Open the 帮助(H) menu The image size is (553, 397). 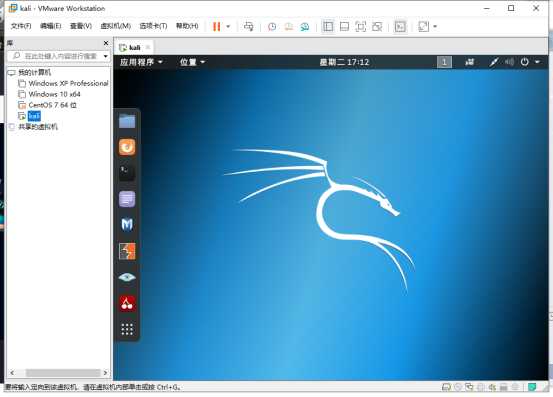point(187,26)
